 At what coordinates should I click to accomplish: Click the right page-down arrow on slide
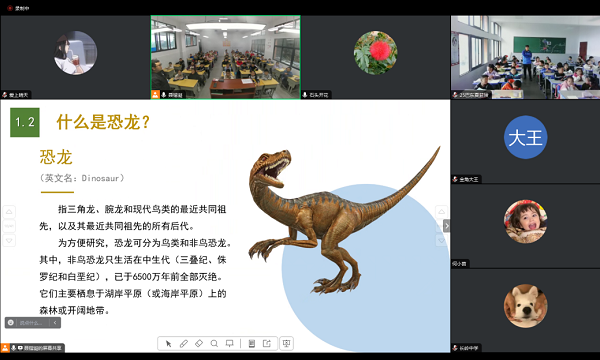tap(441, 240)
